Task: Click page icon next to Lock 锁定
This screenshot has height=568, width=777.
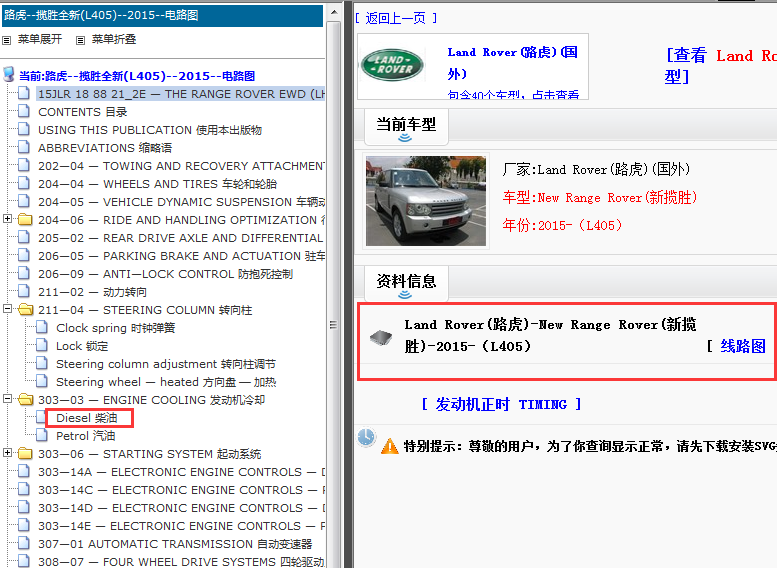Action: [x=42, y=345]
